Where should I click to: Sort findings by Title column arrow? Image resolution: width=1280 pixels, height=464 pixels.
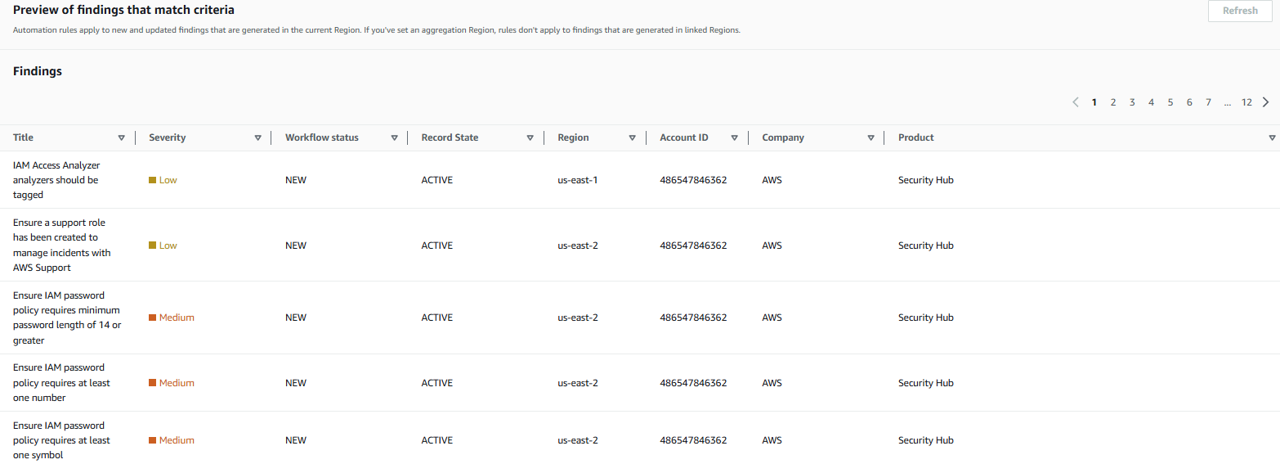(x=122, y=138)
